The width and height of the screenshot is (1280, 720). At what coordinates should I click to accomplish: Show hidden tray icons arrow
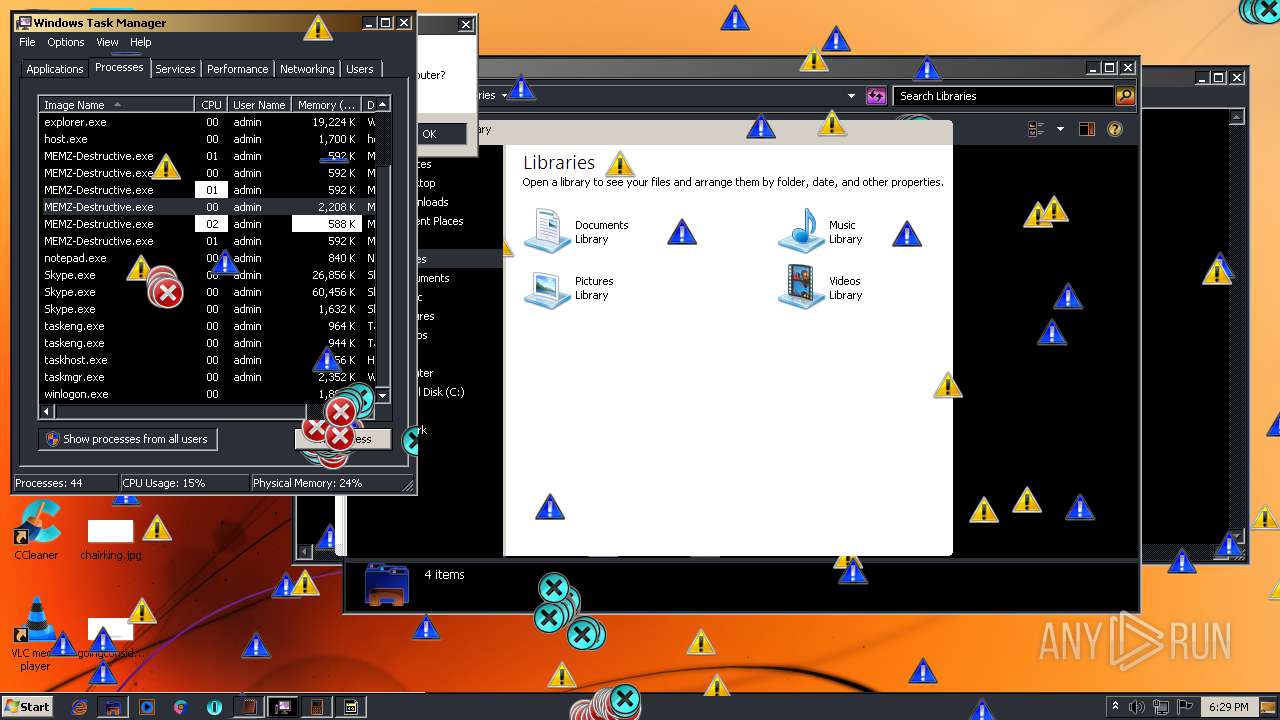[1115, 707]
